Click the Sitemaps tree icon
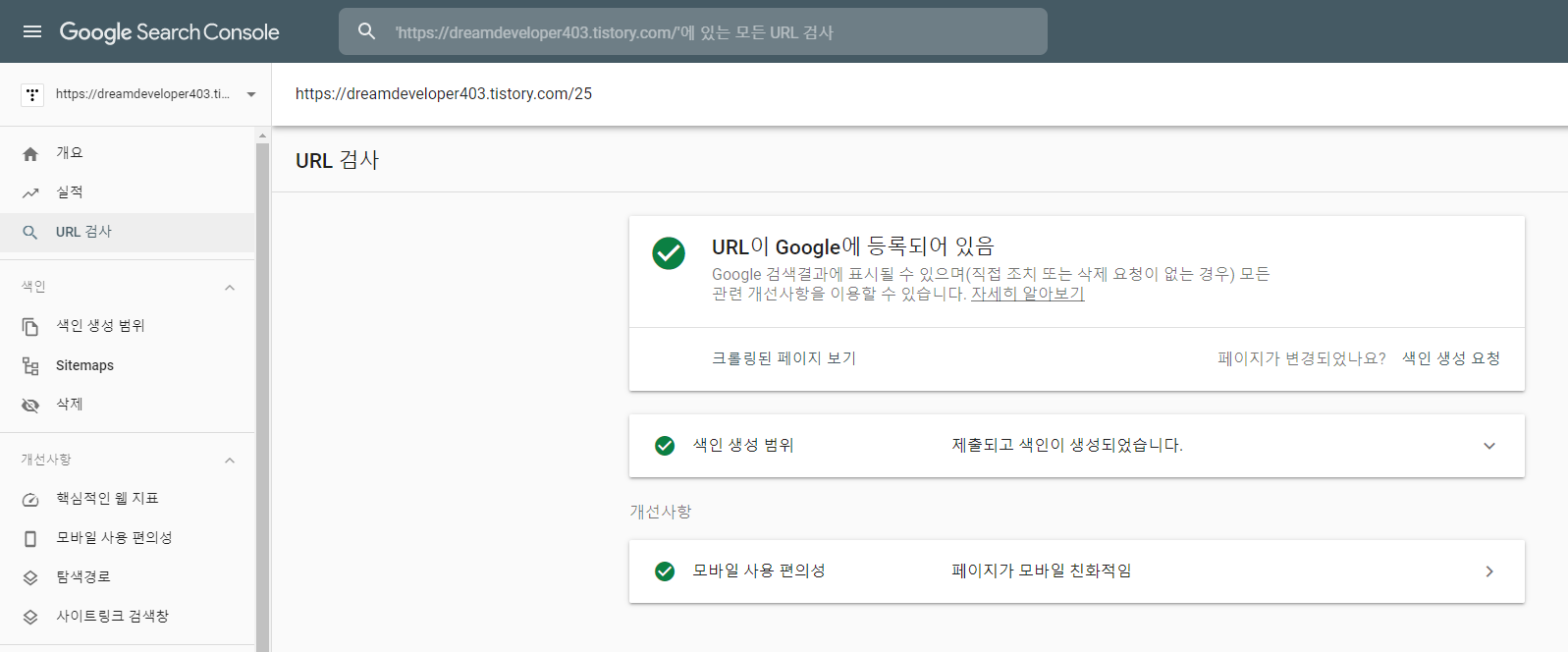 pos(30,365)
